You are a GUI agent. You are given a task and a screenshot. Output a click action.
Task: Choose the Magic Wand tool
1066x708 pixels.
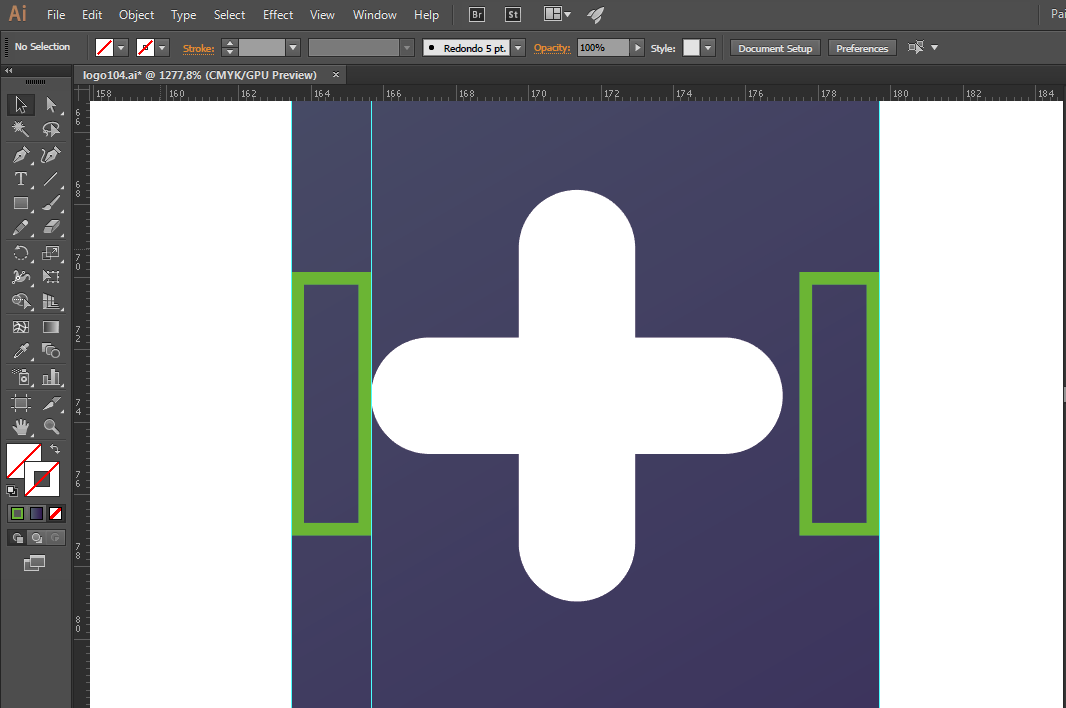[x=21, y=129]
